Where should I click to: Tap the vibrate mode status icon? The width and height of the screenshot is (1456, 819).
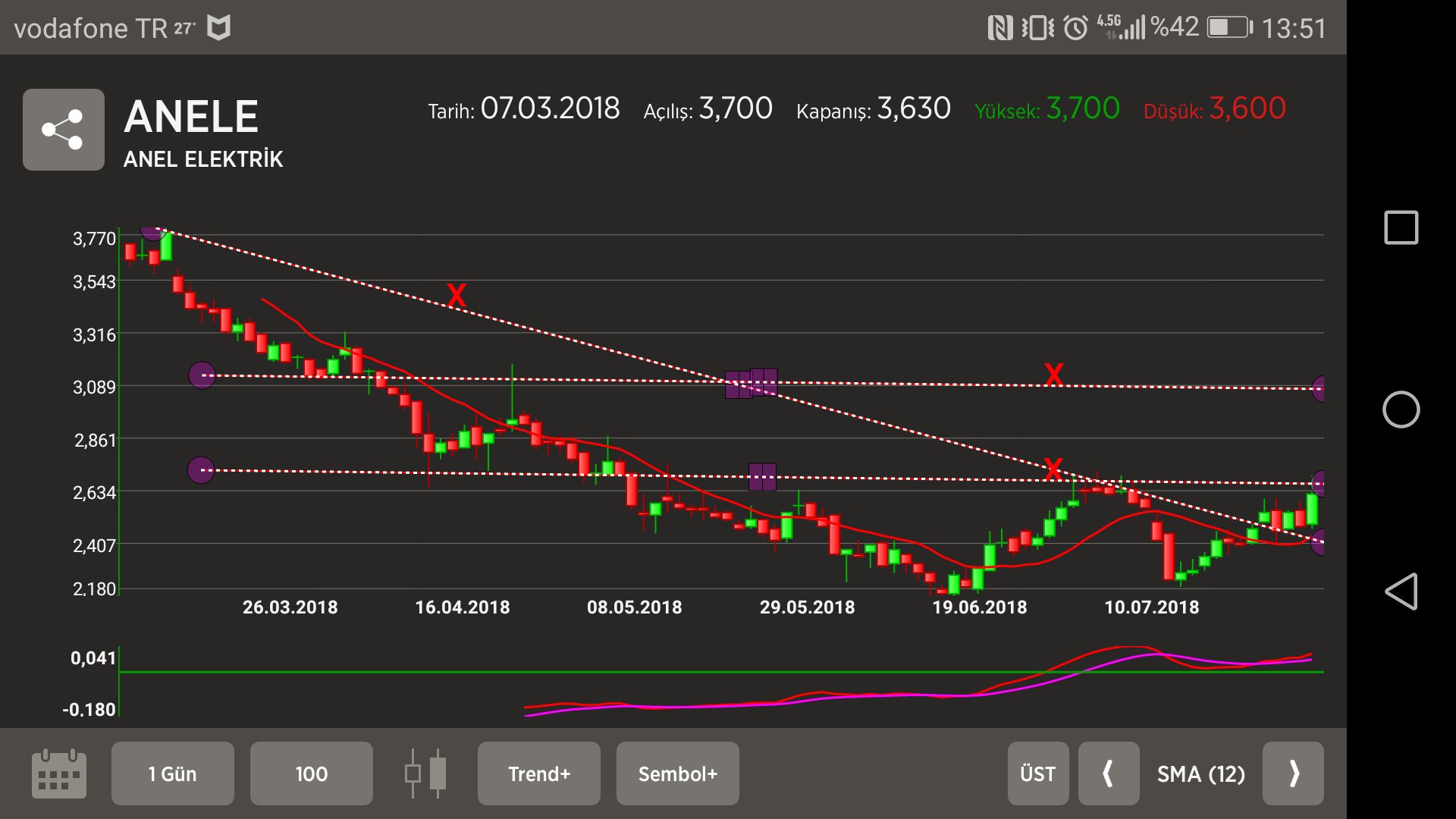1037,28
